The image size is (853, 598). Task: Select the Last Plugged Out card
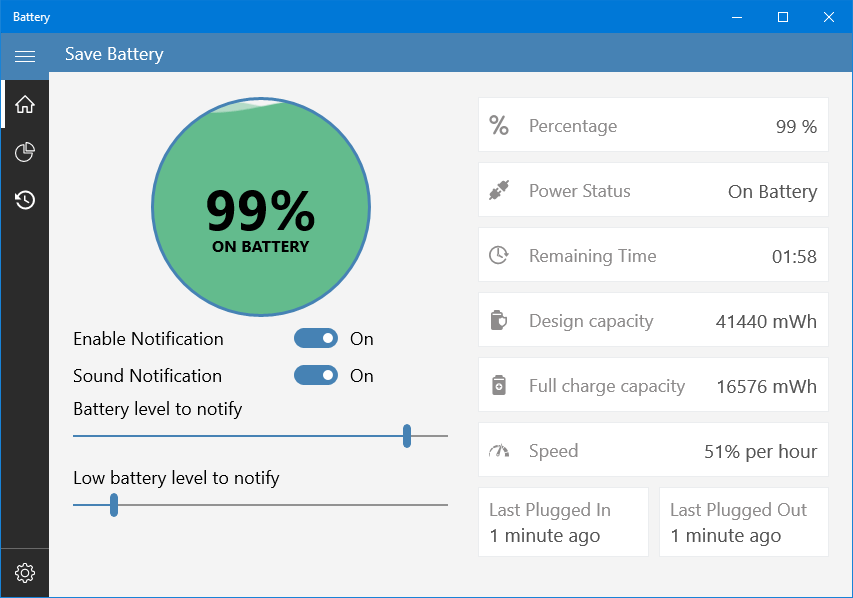coord(744,522)
